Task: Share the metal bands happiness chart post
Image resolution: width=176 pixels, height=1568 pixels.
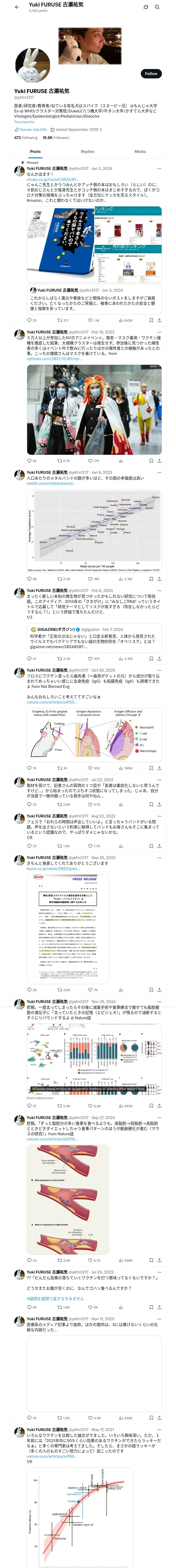Action: (159, 579)
